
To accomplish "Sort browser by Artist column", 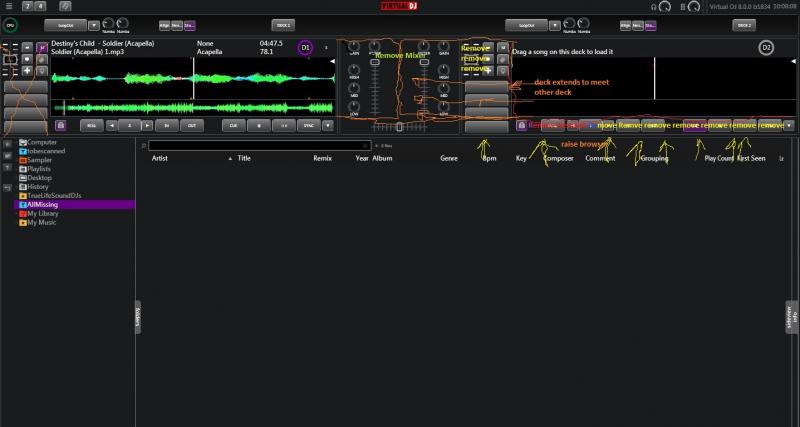I will tap(160, 158).
